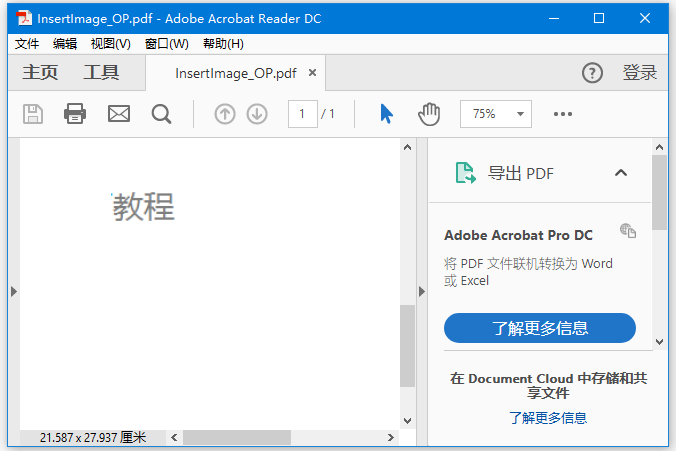Click the 21.587 x 27.937 厘米 page size

(x=93, y=437)
